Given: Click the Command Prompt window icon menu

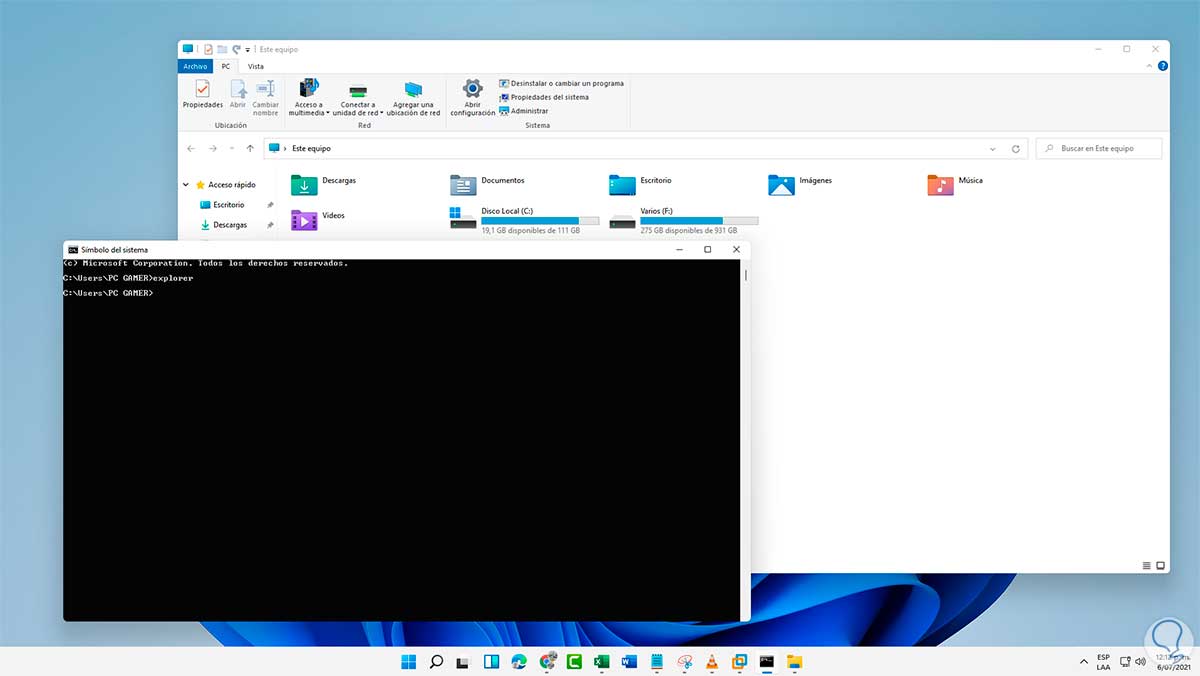Looking at the screenshot, I should [x=72, y=249].
